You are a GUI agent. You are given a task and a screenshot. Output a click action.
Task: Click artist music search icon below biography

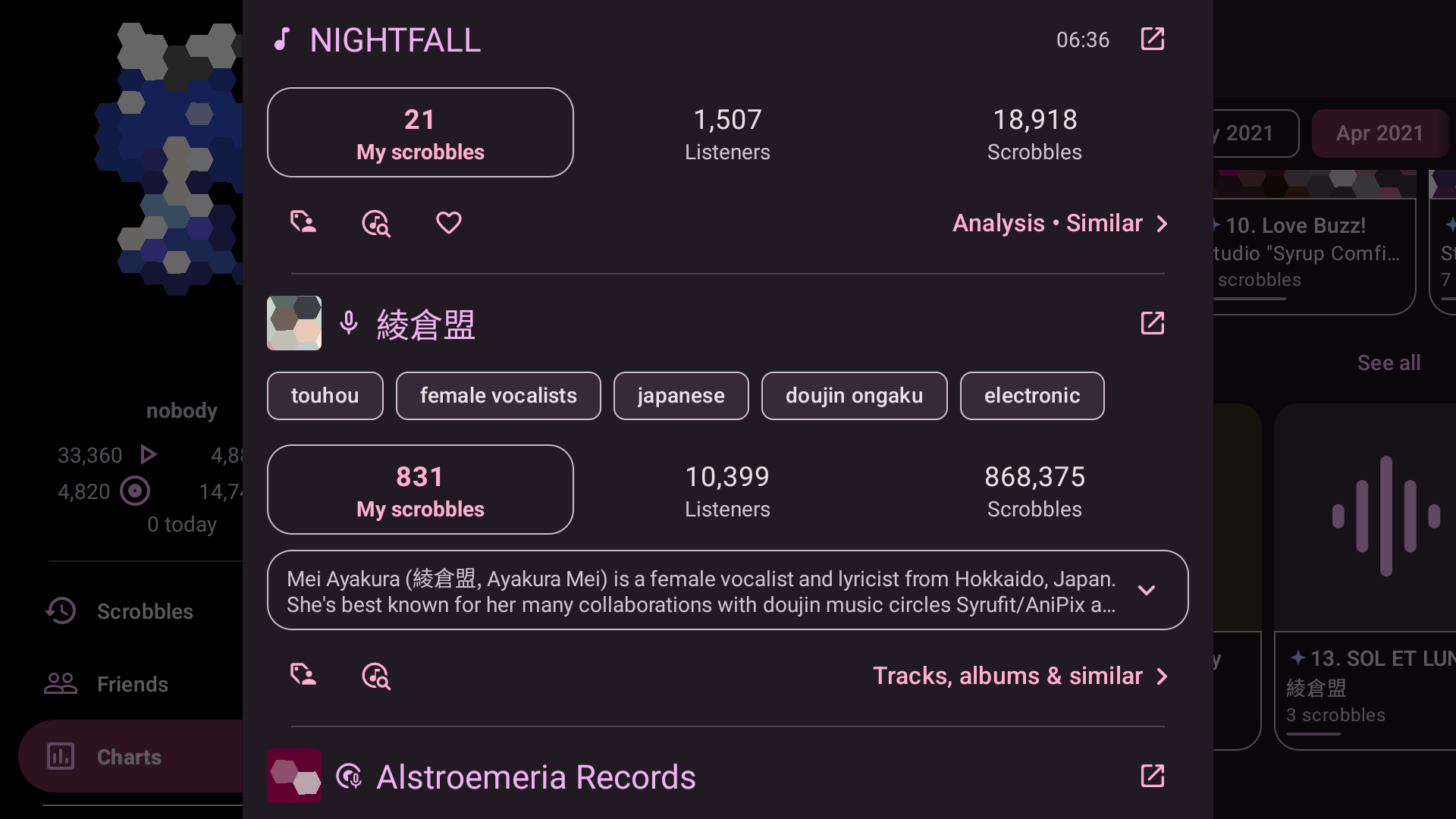[376, 676]
